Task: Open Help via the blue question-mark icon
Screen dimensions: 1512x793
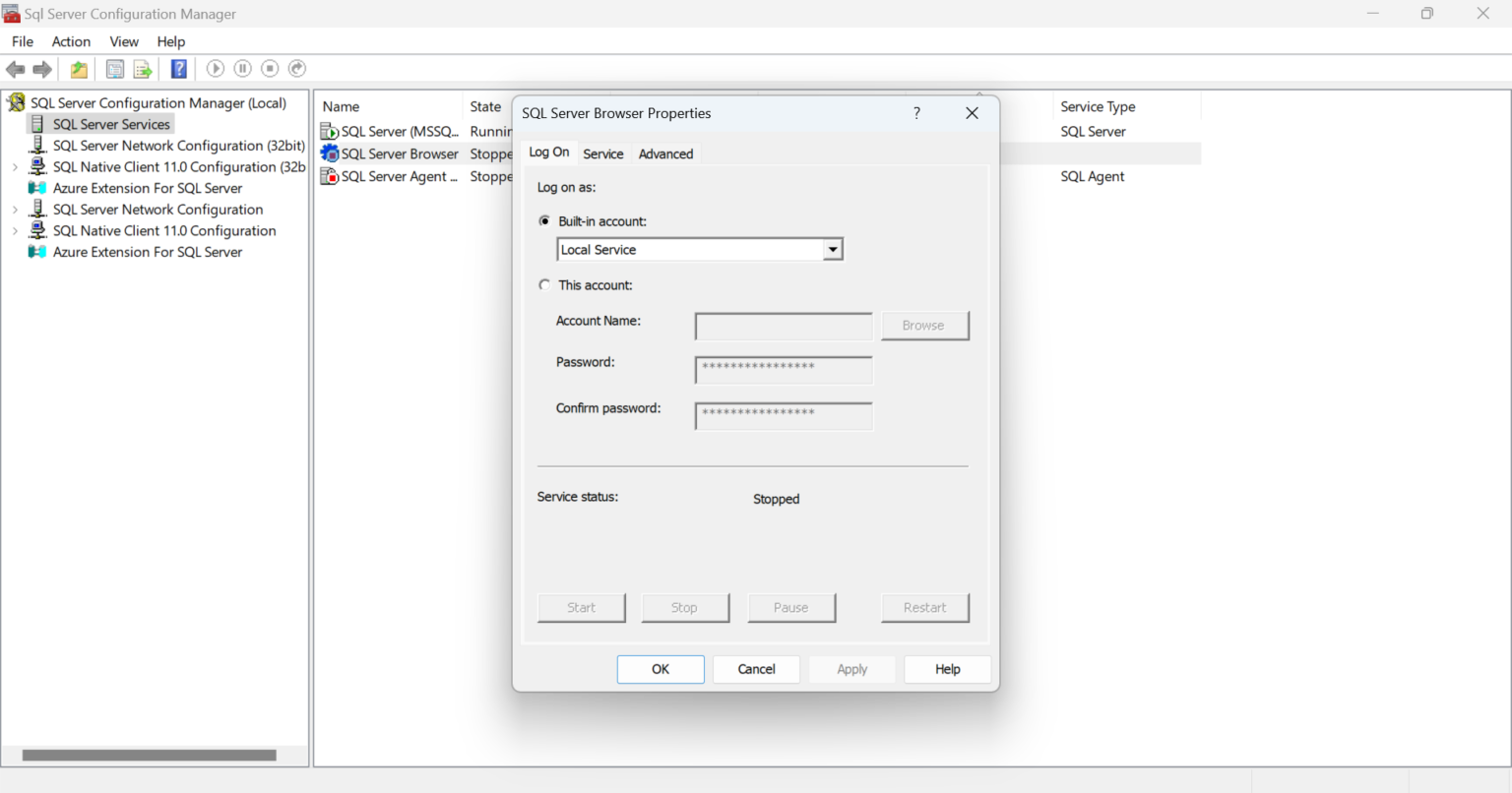Action: pos(178,69)
